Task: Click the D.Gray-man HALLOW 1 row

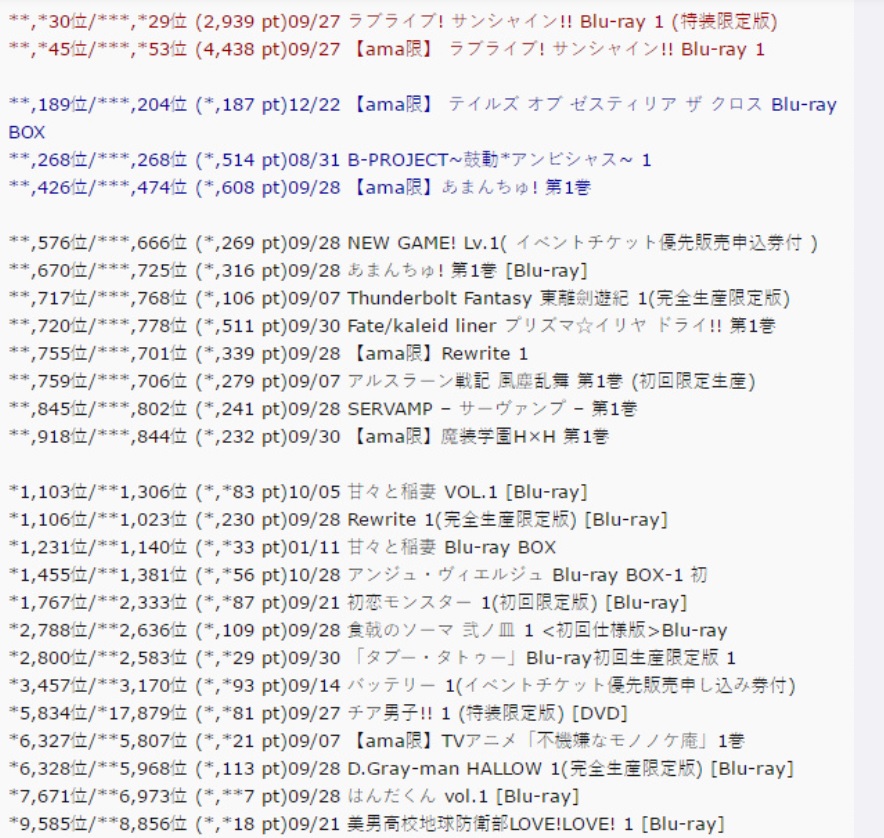Action: (x=401, y=769)
